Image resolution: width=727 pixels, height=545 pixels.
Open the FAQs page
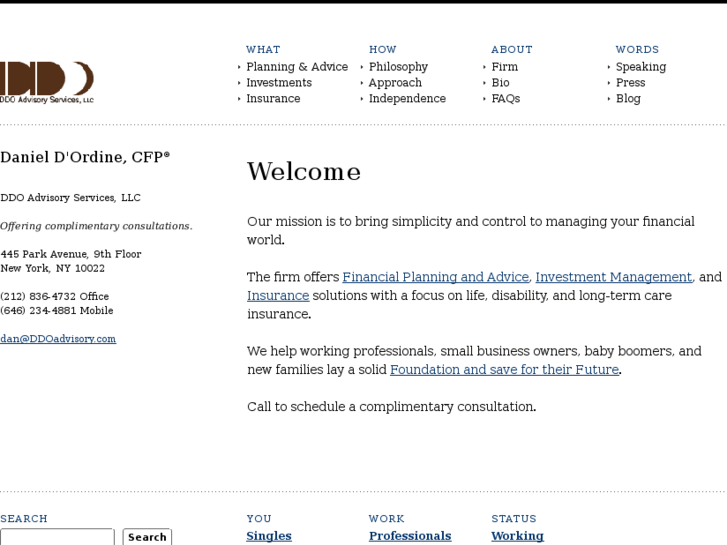pyautogui.click(x=505, y=99)
